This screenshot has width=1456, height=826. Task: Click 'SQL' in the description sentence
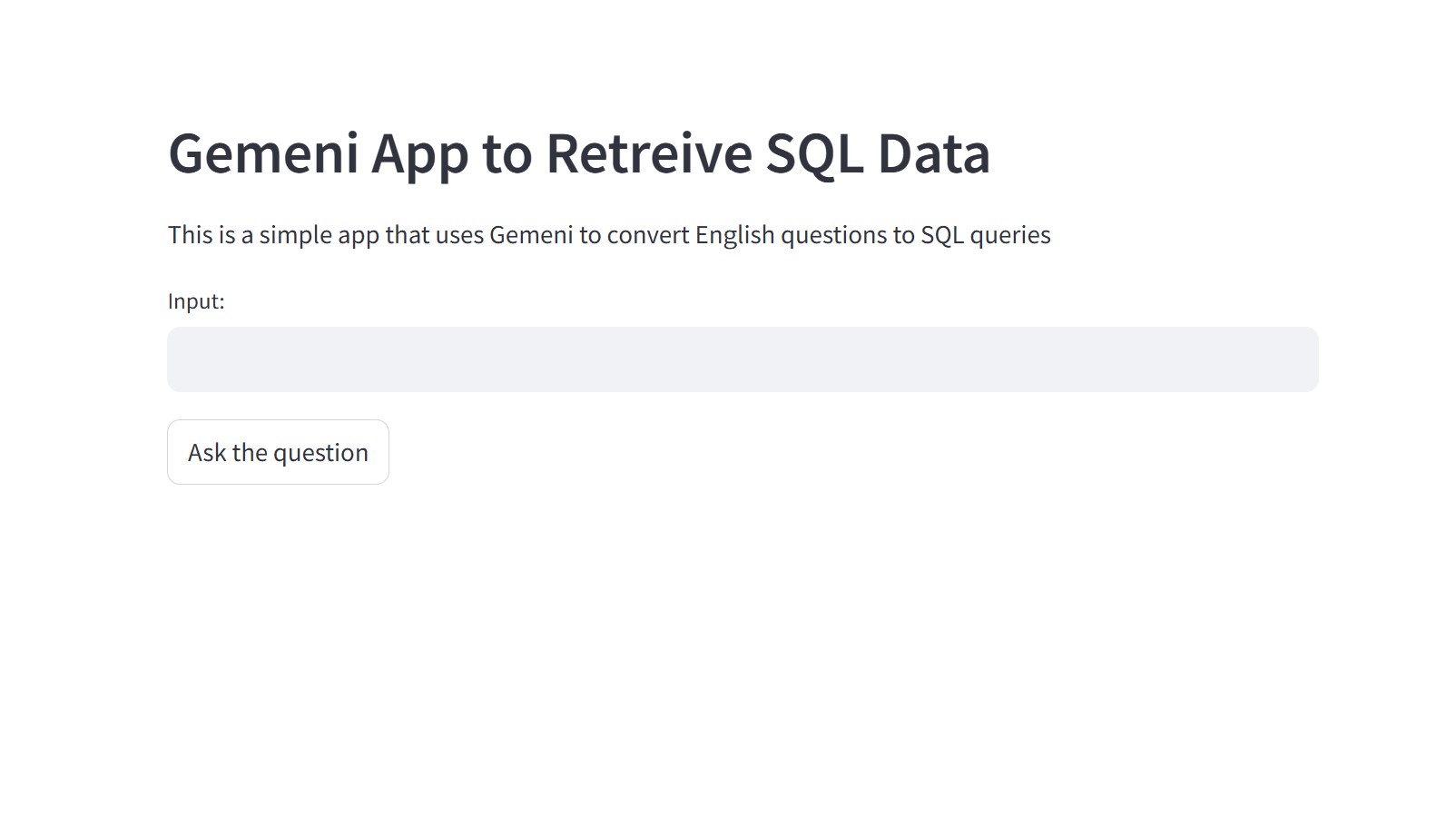coord(942,235)
